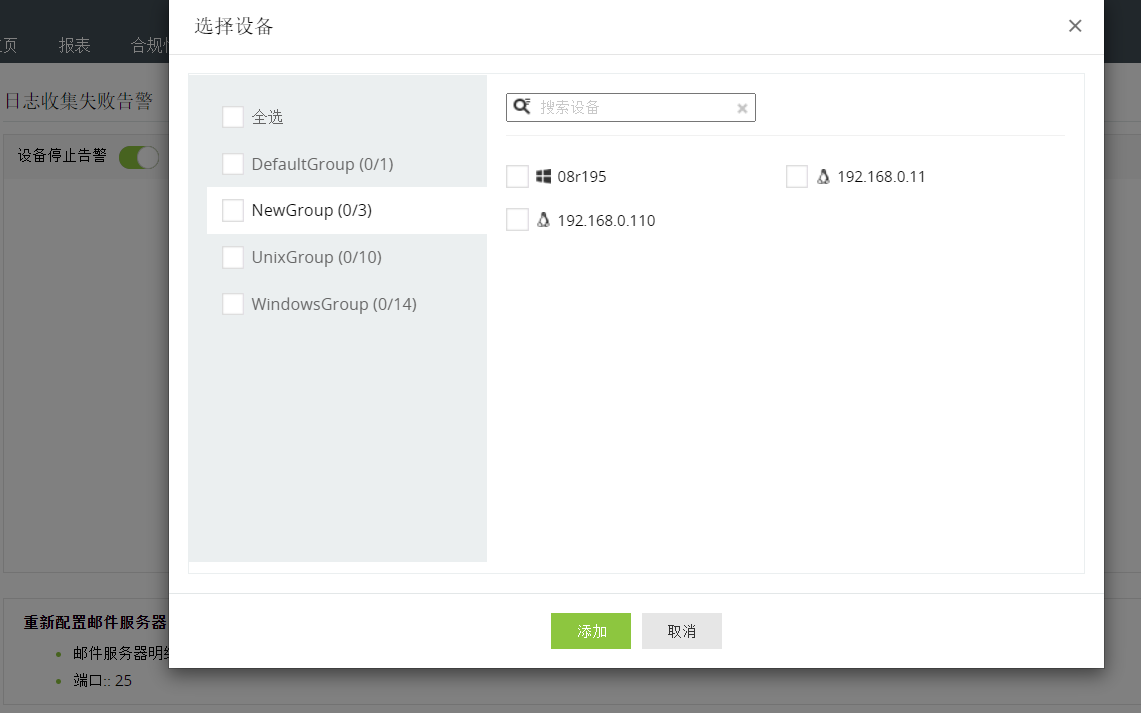Image resolution: width=1141 pixels, height=713 pixels.
Task: Click the 192.168.0.11 device name
Action: pyautogui.click(x=881, y=177)
